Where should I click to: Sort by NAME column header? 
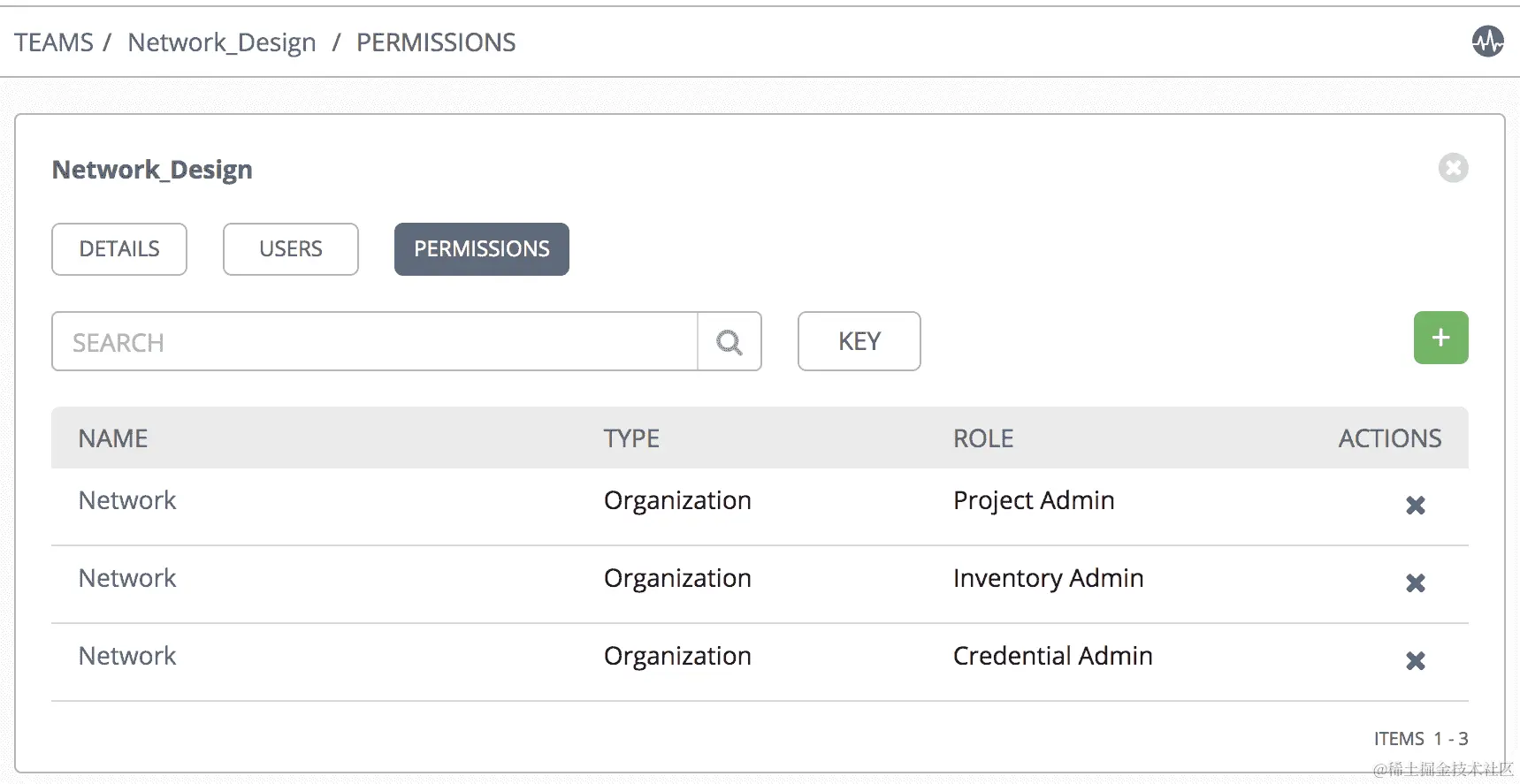tap(113, 438)
